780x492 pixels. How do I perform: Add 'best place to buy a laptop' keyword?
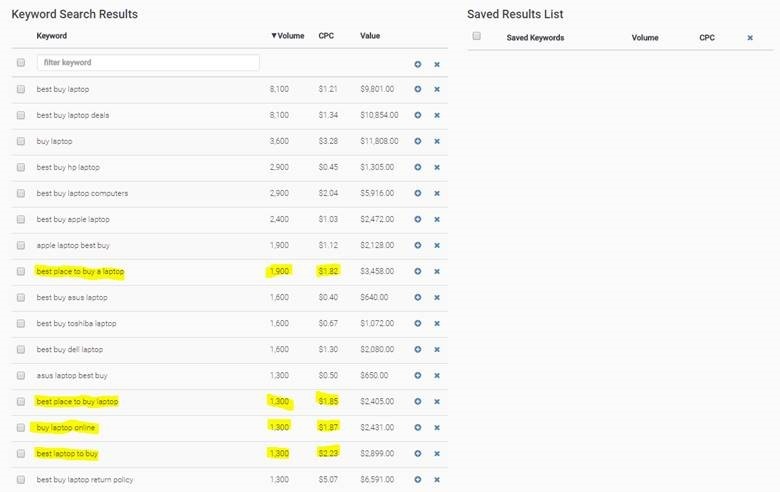[418, 271]
